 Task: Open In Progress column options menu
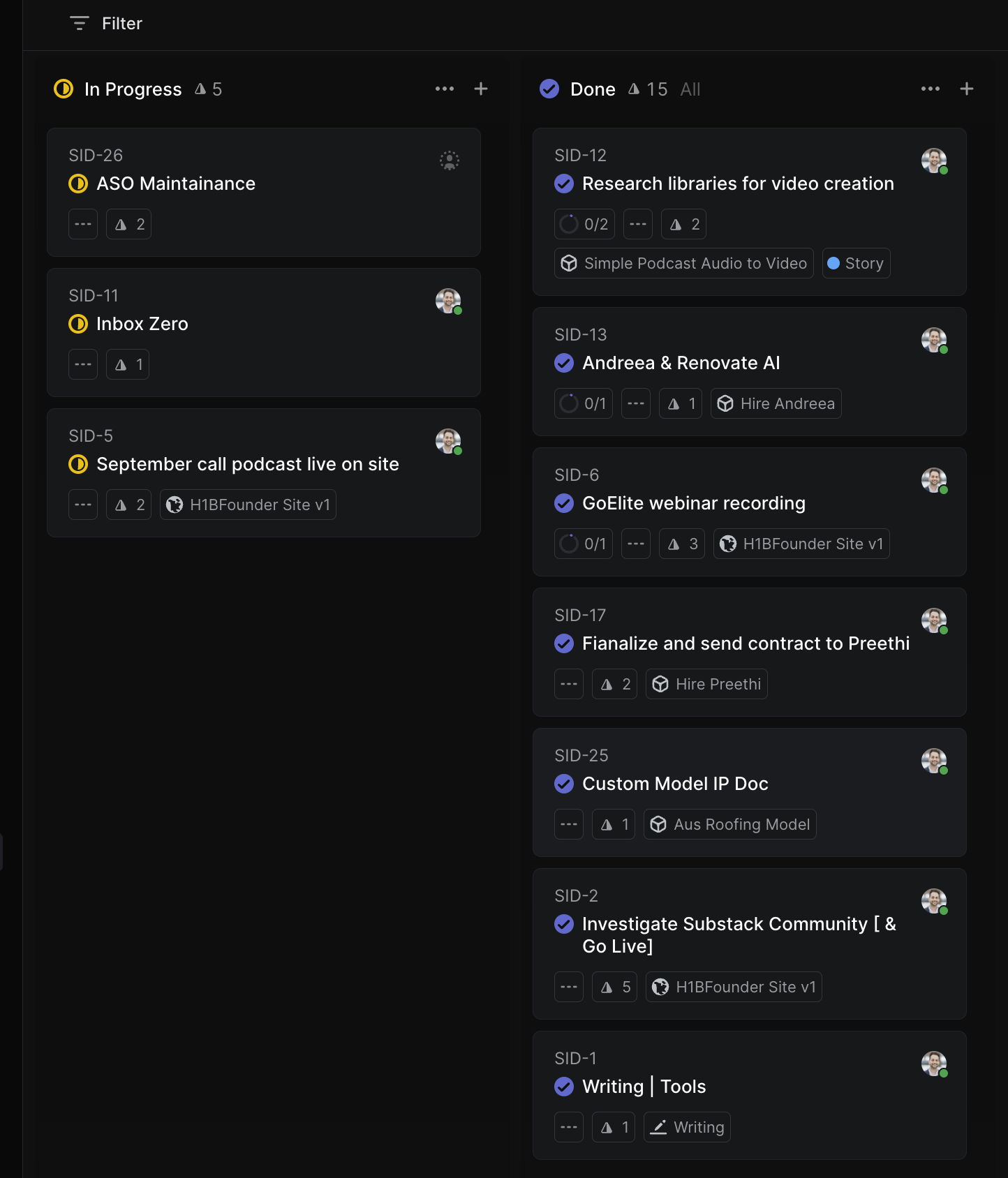pyautogui.click(x=445, y=89)
